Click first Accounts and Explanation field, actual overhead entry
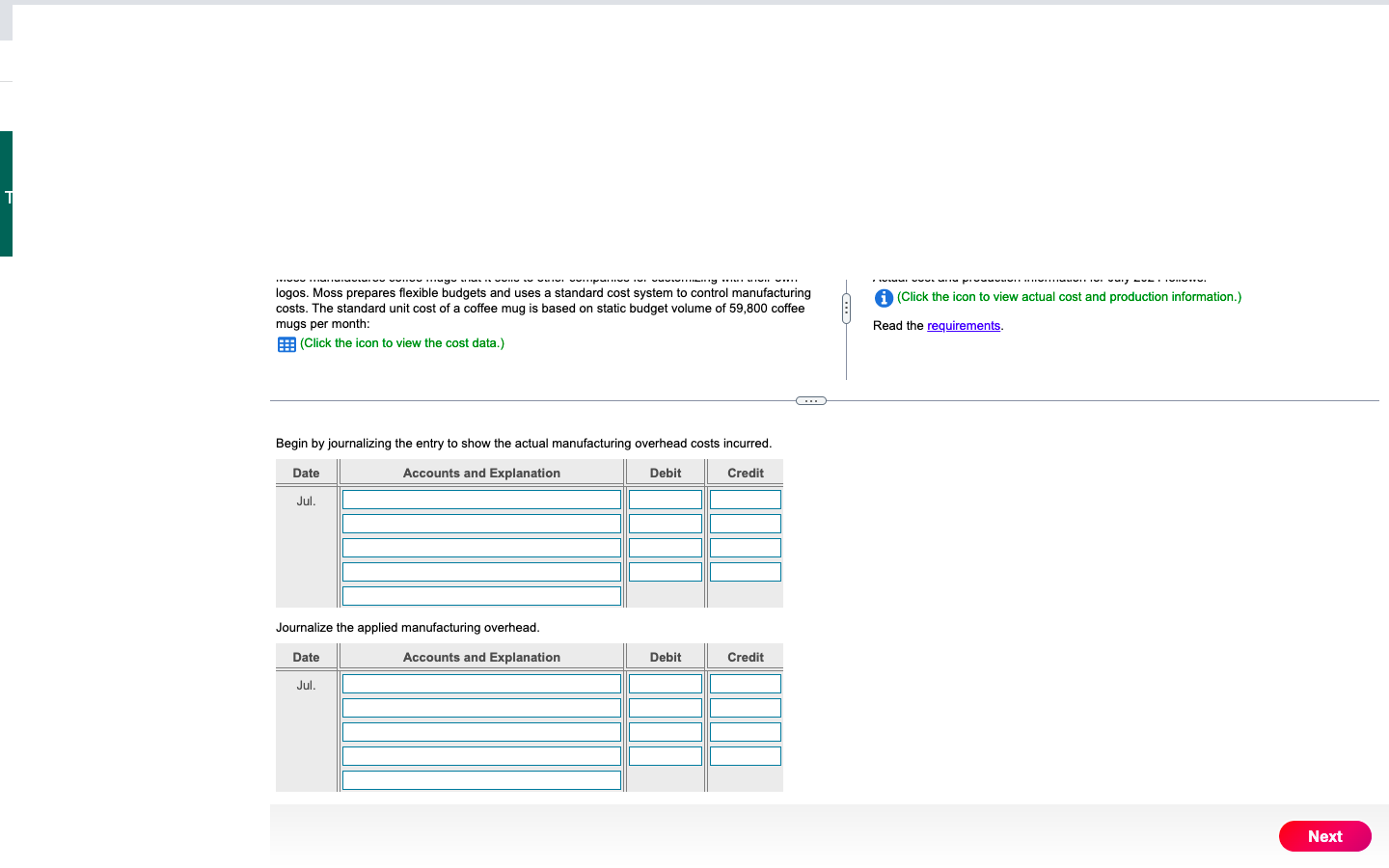Viewport: 1389px width, 868px height. pyautogui.click(x=480, y=499)
